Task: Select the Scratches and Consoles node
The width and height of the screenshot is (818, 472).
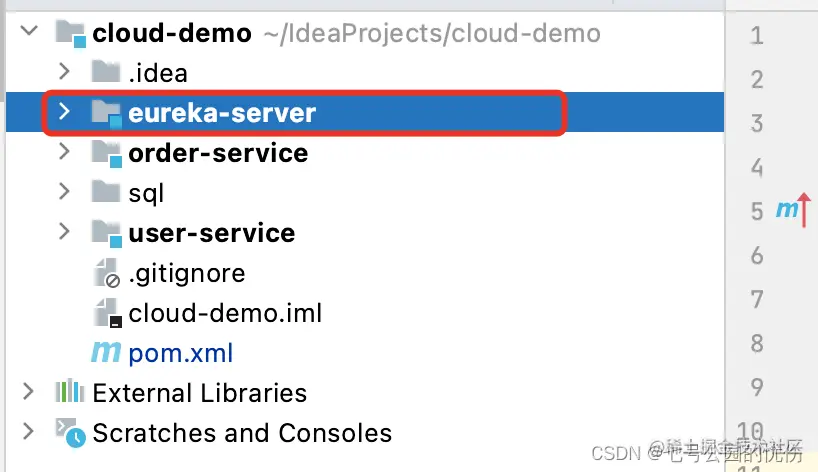Action: 242,433
